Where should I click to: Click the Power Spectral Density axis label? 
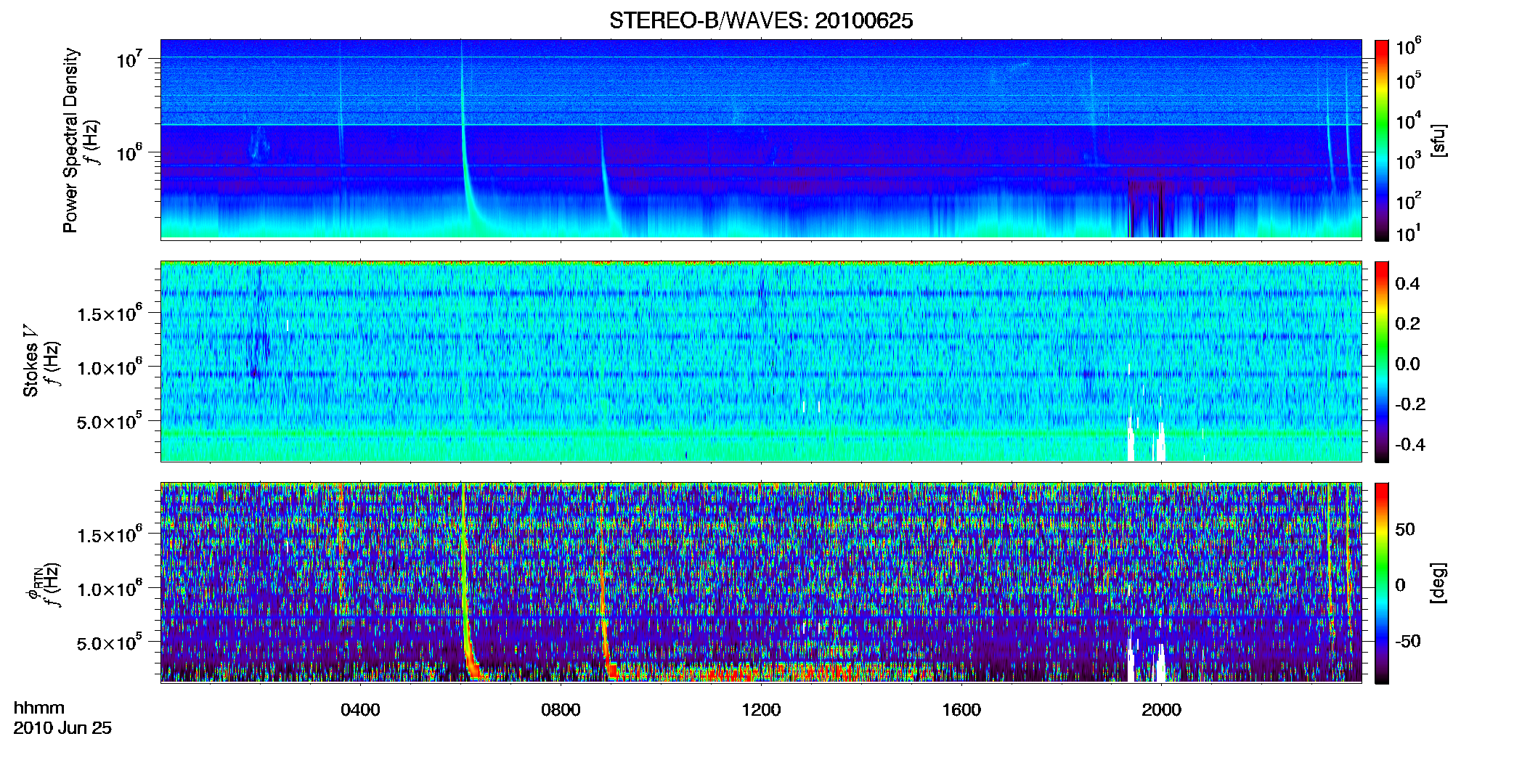(x=70, y=140)
